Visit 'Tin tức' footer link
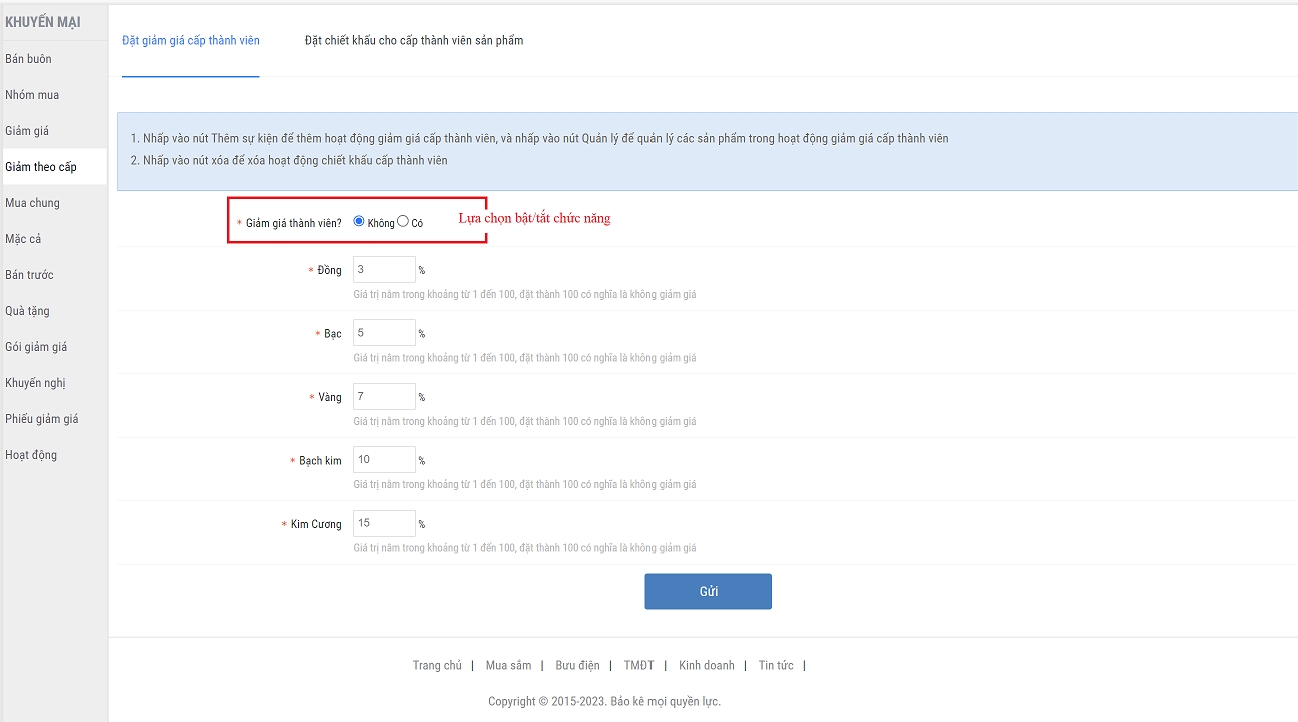 tap(775, 666)
